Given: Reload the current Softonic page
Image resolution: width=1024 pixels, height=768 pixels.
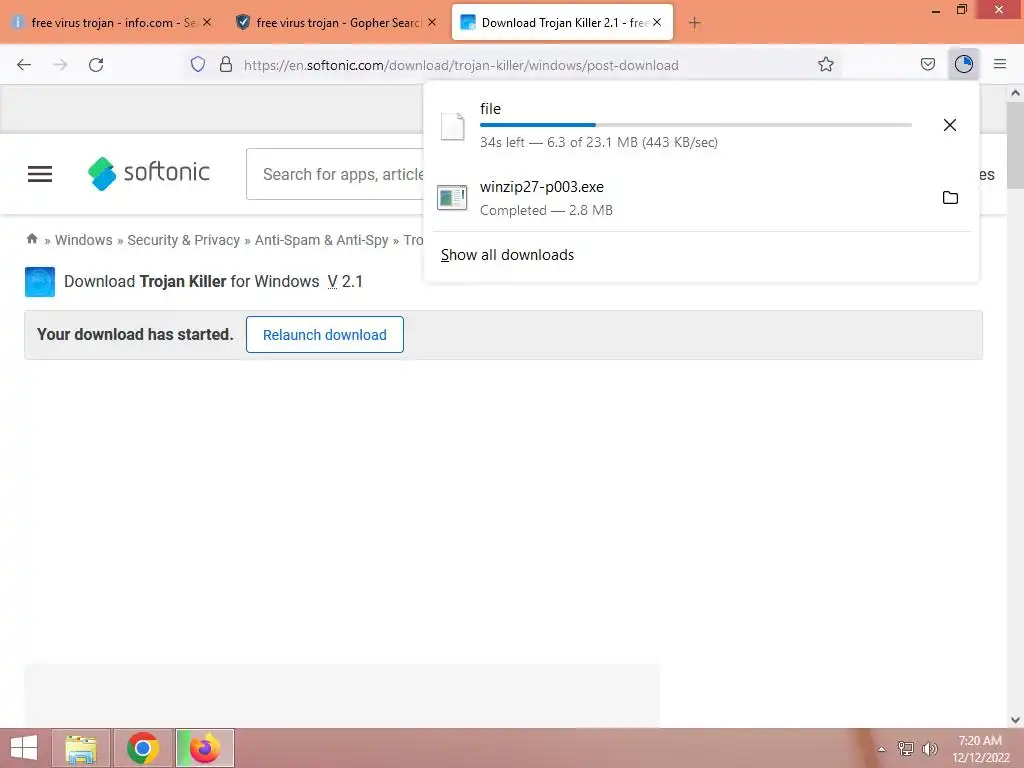Looking at the screenshot, I should [x=96, y=65].
